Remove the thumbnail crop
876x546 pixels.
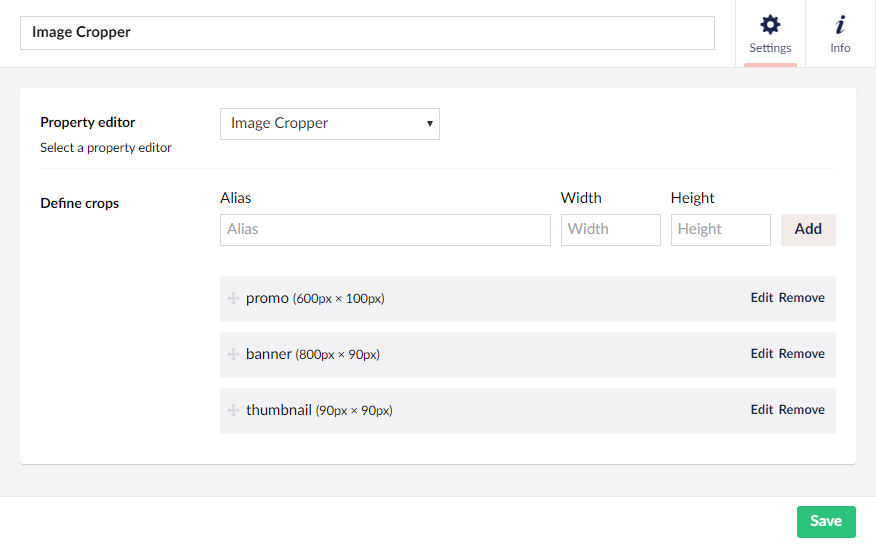click(802, 410)
